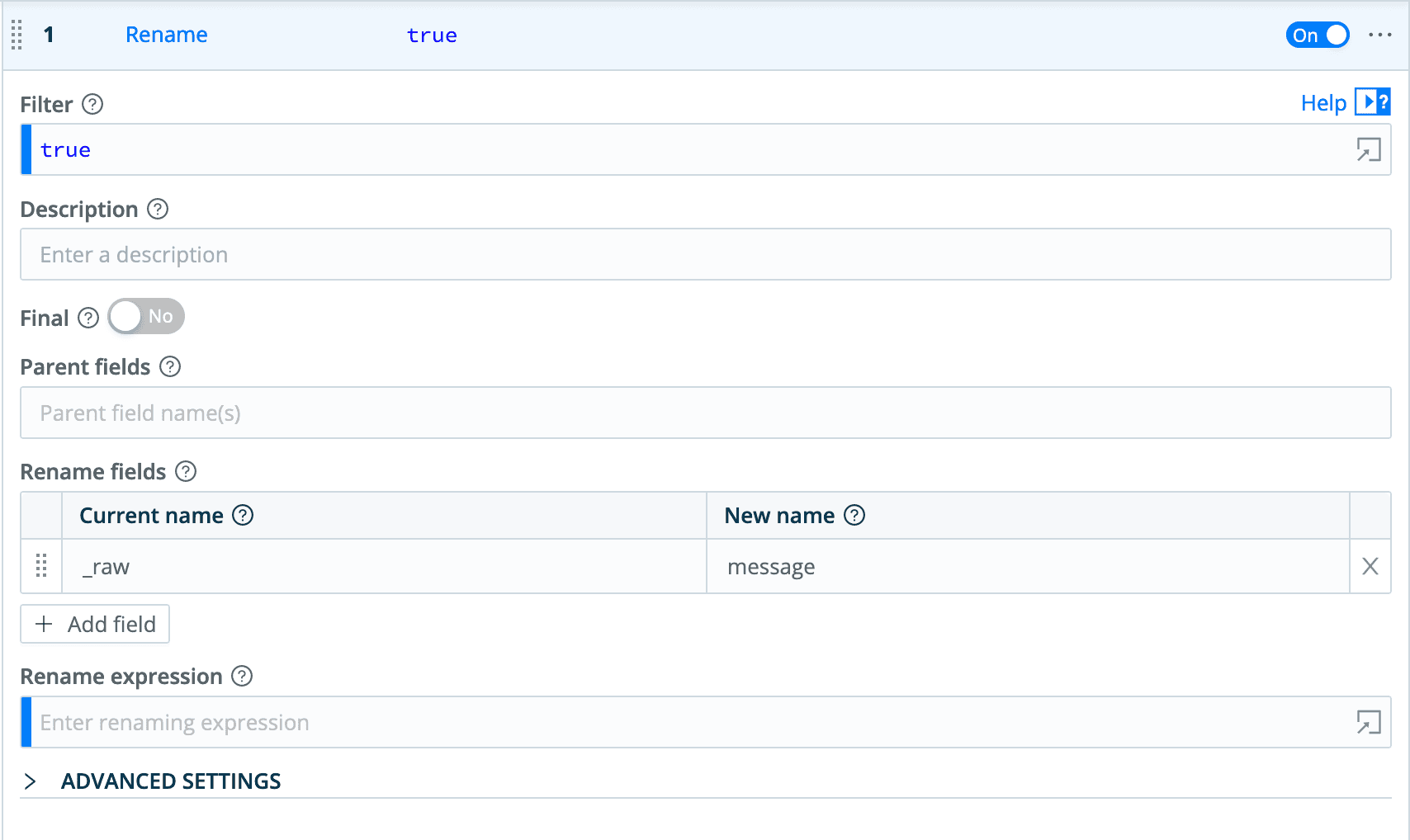This screenshot has width=1410, height=840.
Task: Click the drag handle beside function number 1
Action: pos(17,35)
